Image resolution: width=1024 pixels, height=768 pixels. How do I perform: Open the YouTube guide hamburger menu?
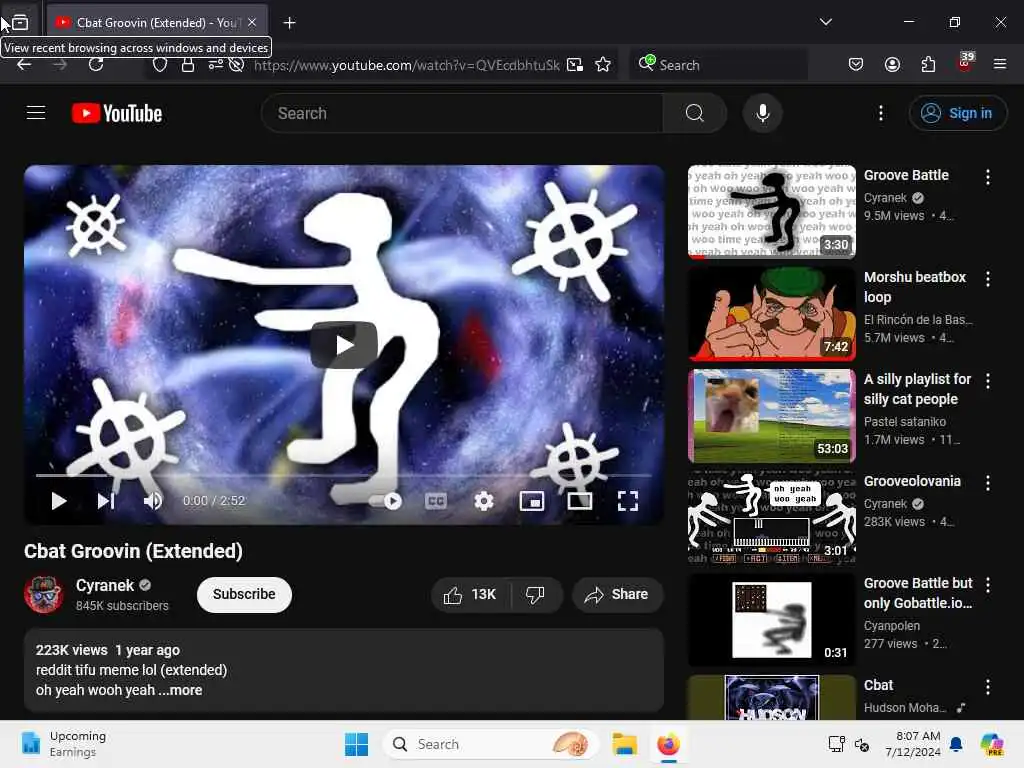pos(36,113)
